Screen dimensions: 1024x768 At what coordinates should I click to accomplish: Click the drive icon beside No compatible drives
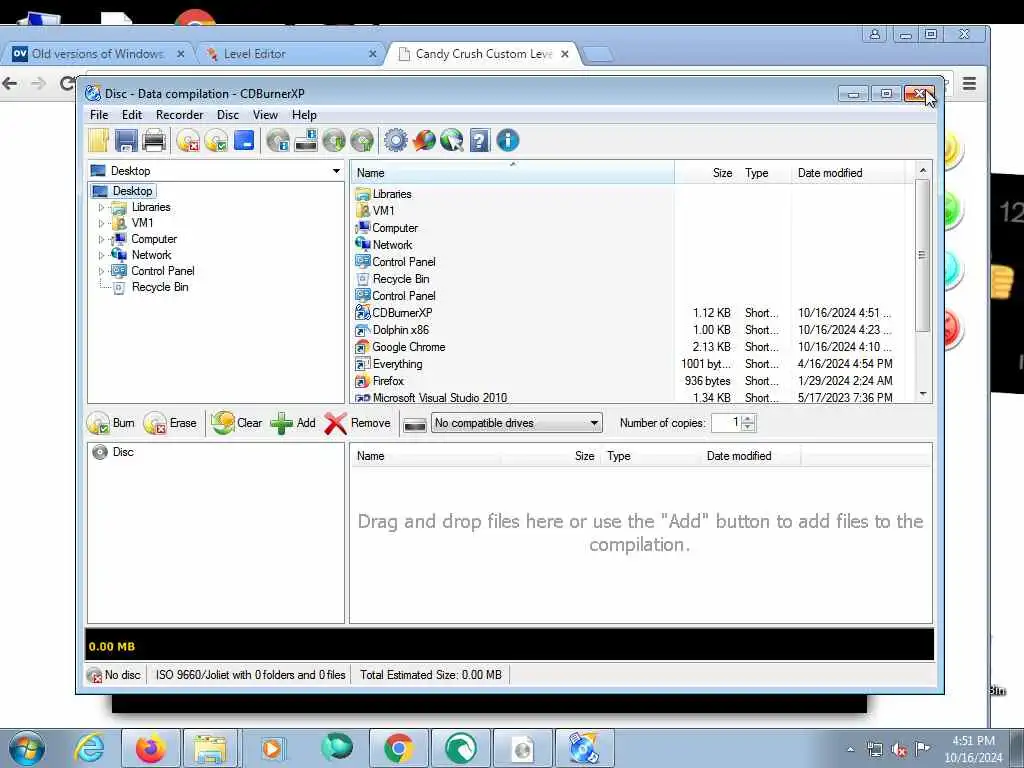point(415,424)
